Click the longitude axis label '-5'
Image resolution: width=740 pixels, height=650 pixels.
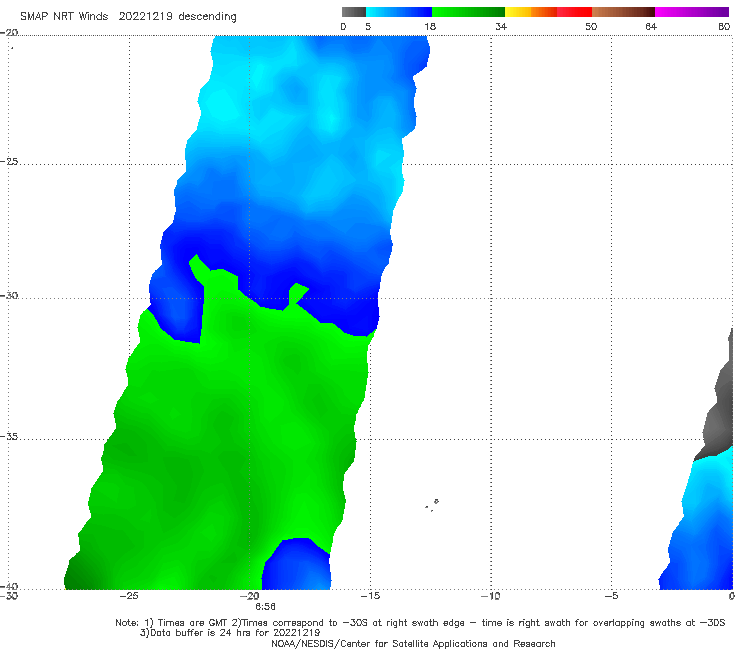[x=611, y=596]
